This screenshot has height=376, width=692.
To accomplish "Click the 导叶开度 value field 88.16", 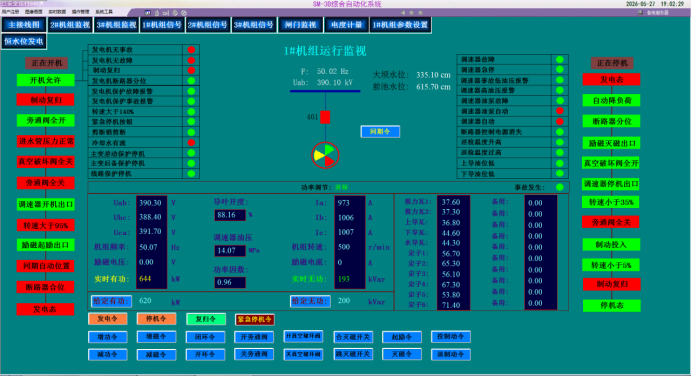I will [x=230, y=215].
